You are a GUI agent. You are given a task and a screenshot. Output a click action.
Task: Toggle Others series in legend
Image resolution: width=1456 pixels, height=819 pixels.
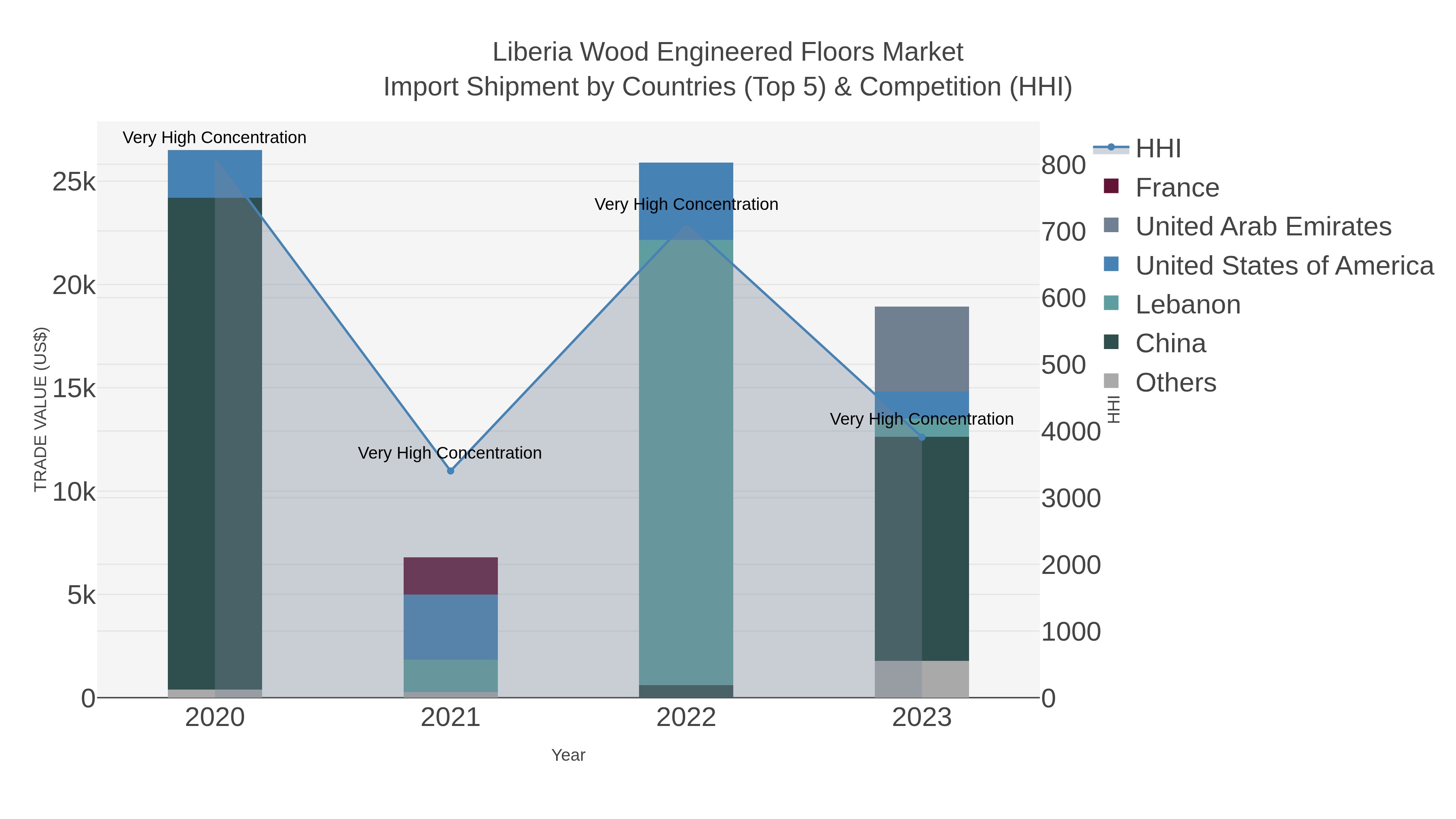point(1160,382)
